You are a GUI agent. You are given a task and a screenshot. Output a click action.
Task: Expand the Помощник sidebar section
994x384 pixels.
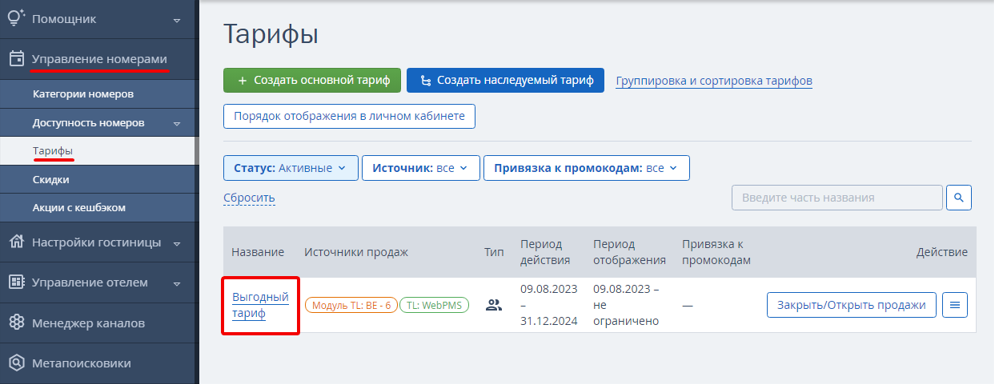pyautogui.click(x=178, y=20)
